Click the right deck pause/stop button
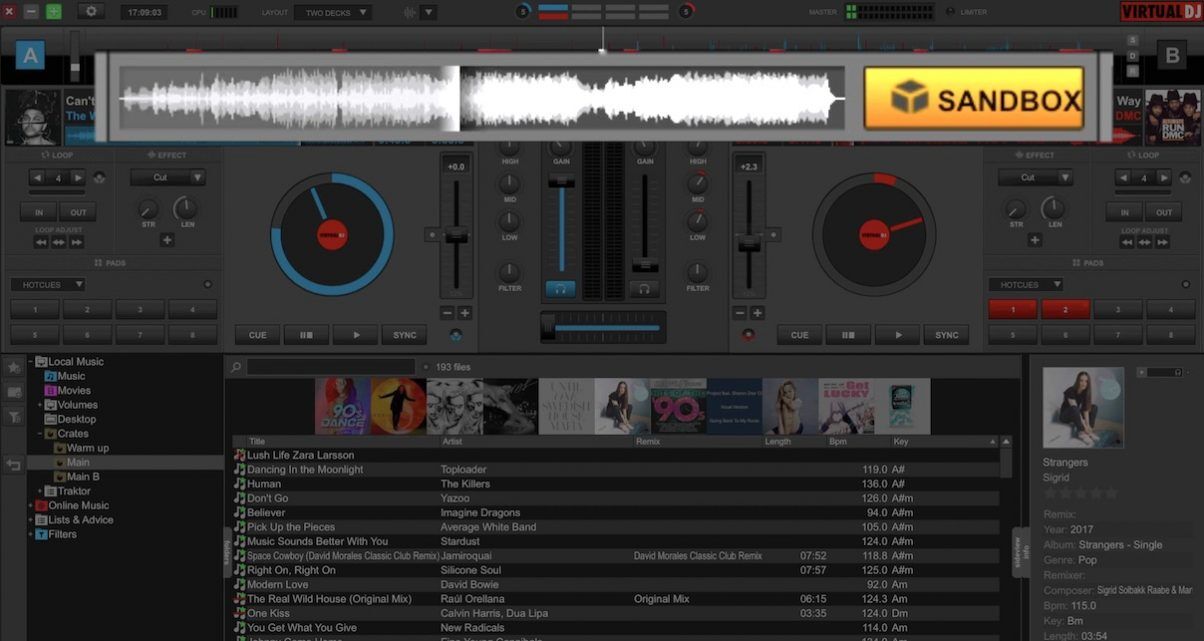 click(x=848, y=335)
